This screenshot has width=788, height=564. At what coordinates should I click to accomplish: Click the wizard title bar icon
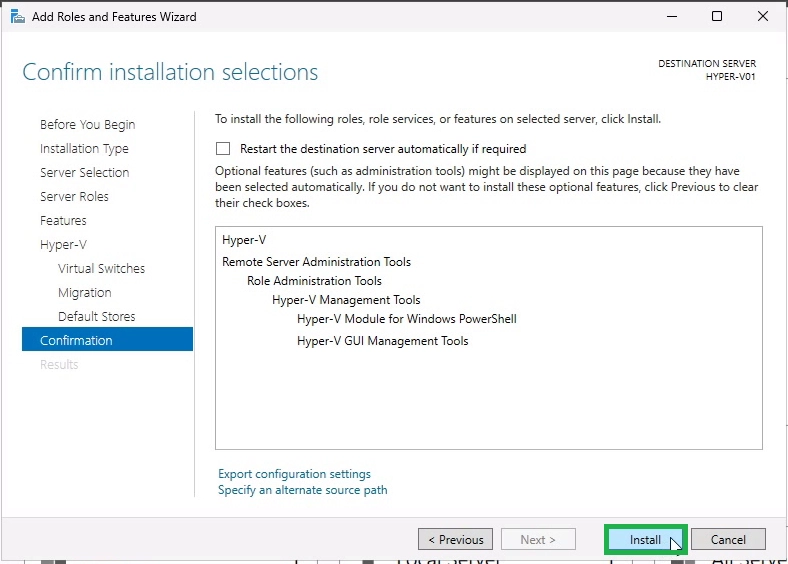click(18, 17)
